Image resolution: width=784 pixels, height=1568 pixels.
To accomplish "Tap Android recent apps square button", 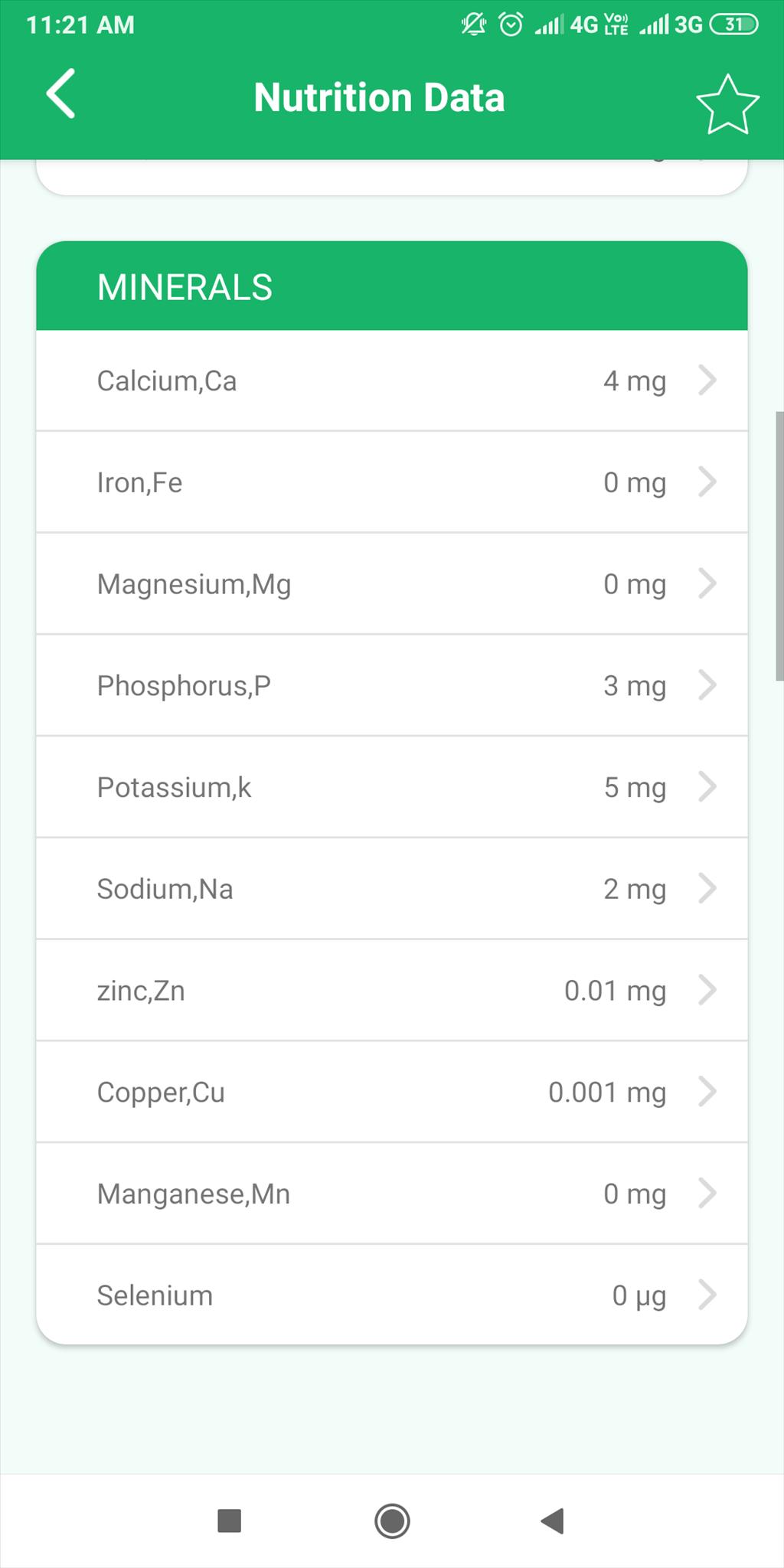I will point(230,1521).
